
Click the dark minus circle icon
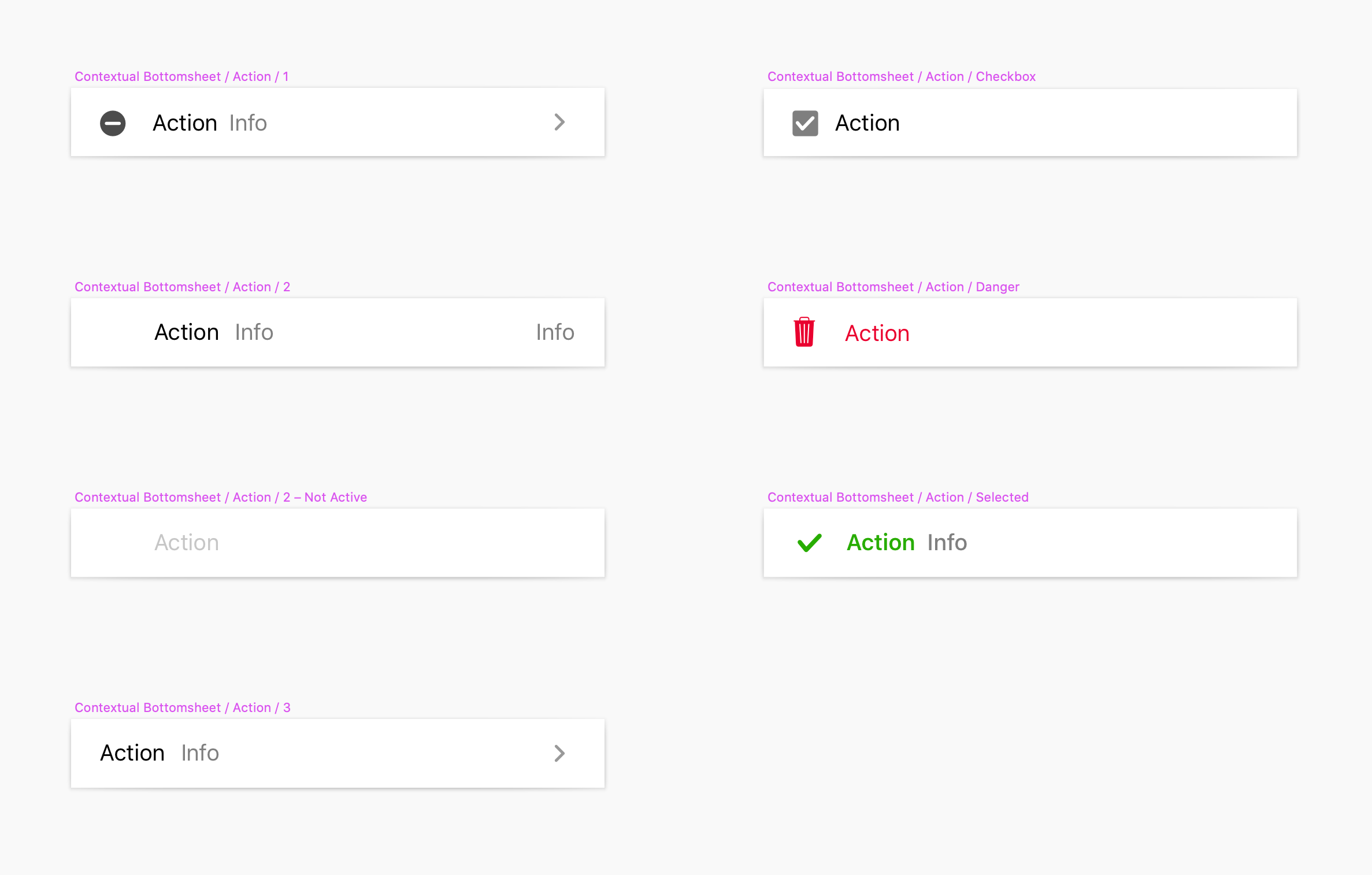(113, 123)
